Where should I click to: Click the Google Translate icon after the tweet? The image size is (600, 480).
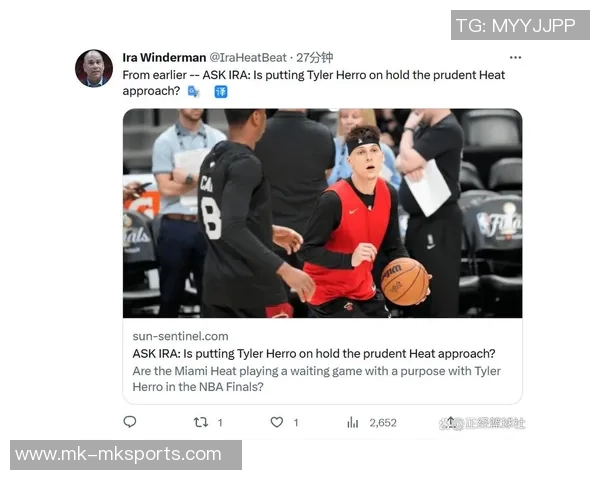pos(194,91)
